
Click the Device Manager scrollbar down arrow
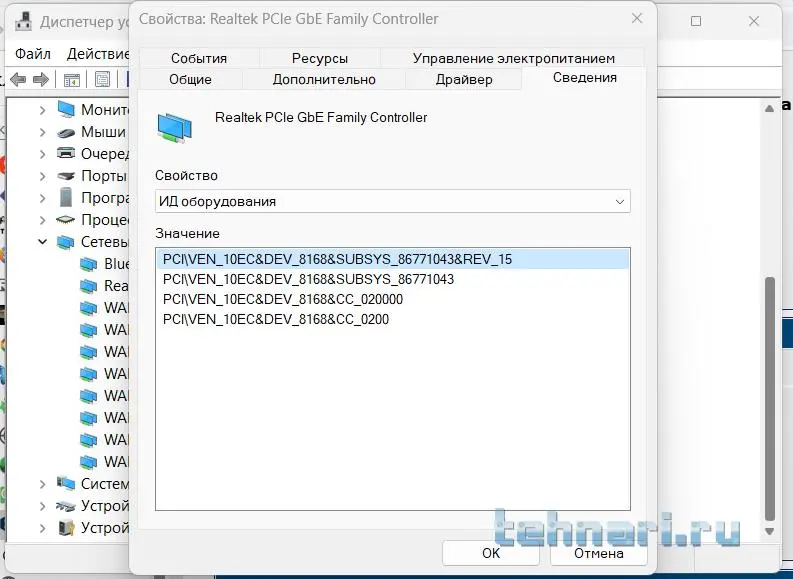pyautogui.click(x=769, y=531)
